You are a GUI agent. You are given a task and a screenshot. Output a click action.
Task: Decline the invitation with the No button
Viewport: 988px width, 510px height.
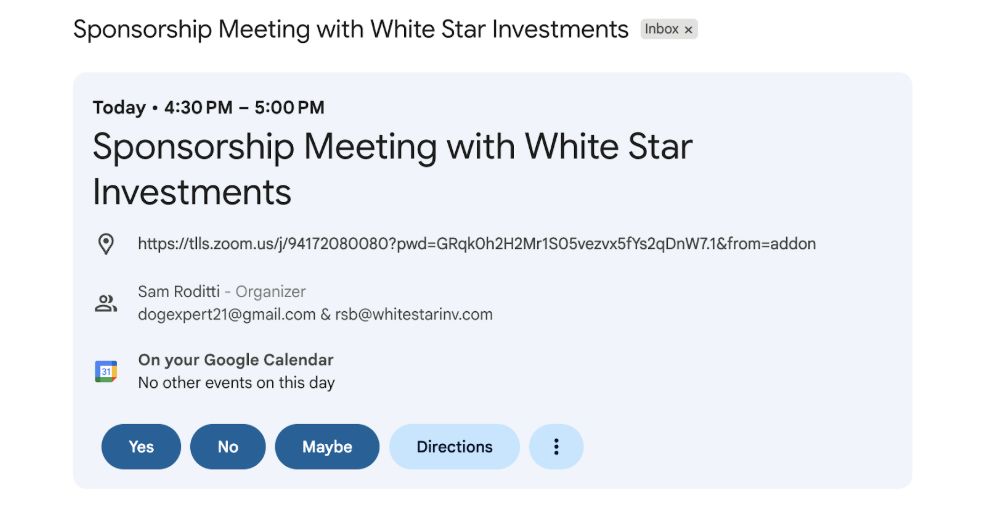(x=228, y=447)
